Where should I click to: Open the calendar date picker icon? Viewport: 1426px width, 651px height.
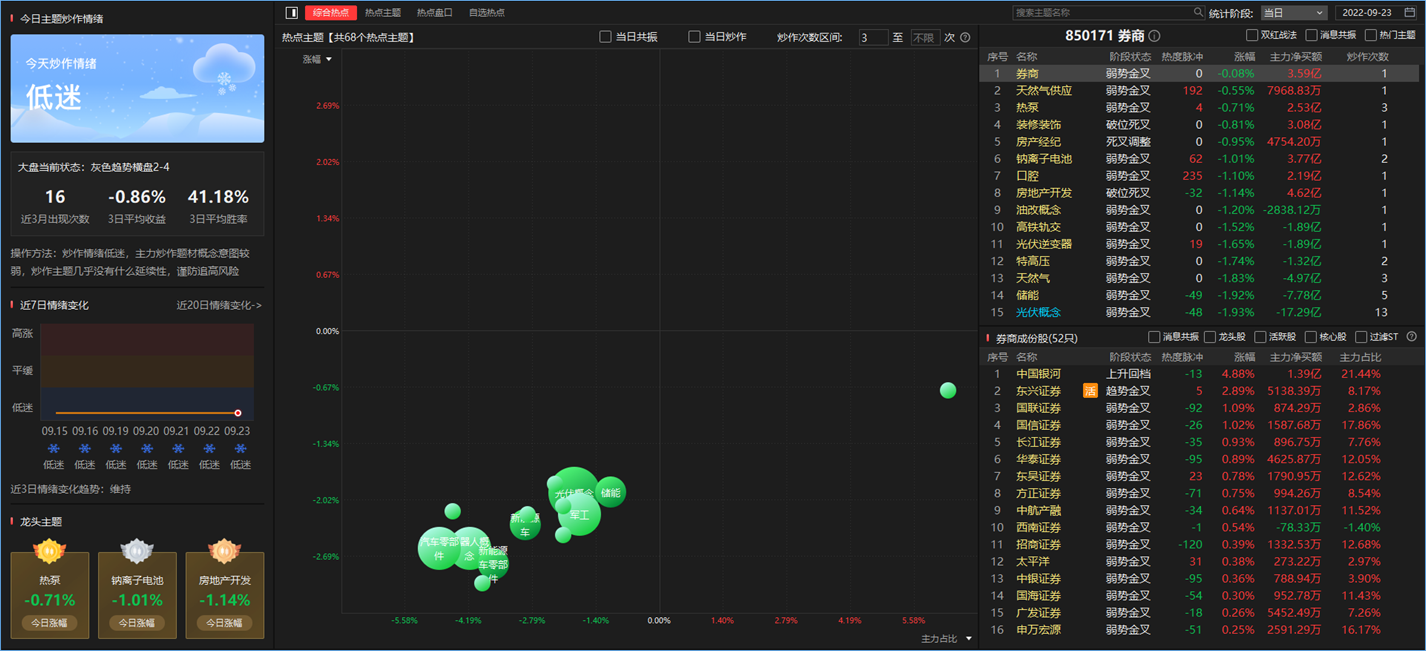(1411, 13)
